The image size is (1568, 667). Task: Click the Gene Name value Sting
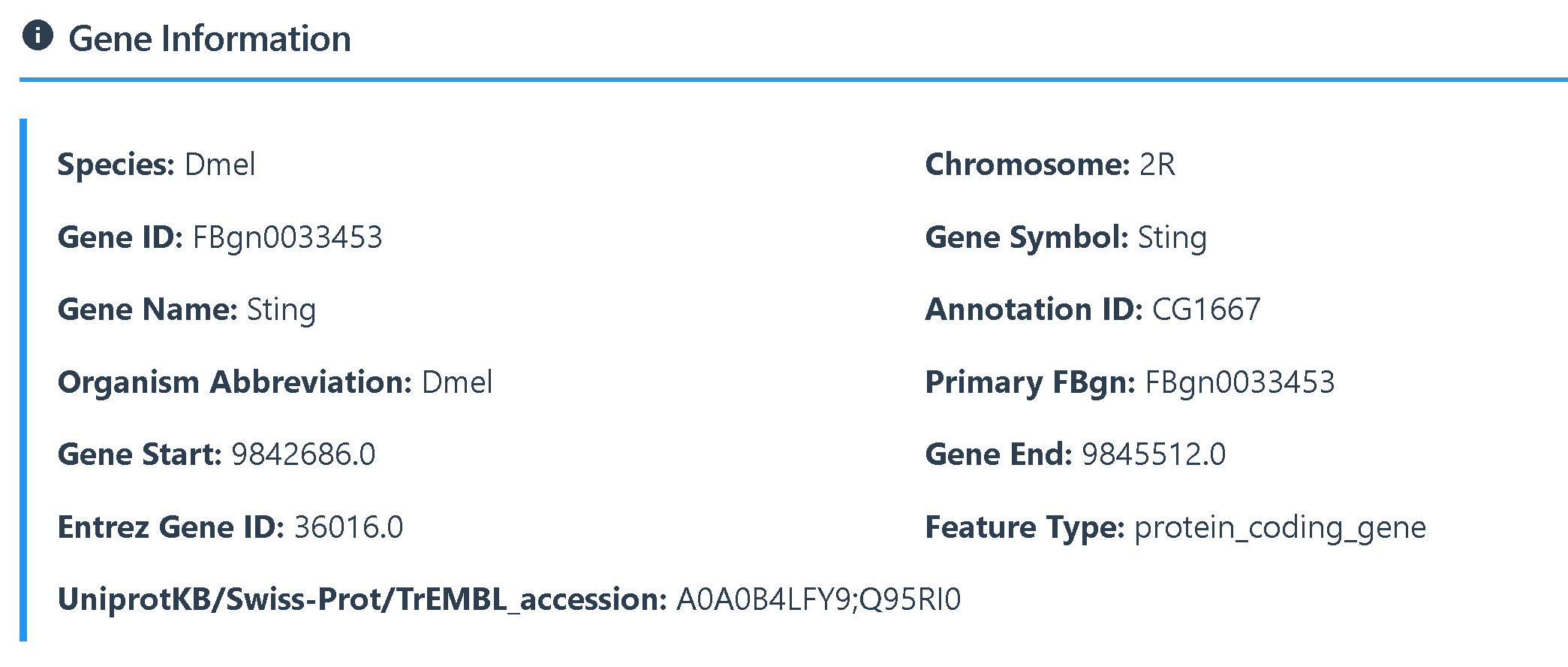[x=281, y=309]
